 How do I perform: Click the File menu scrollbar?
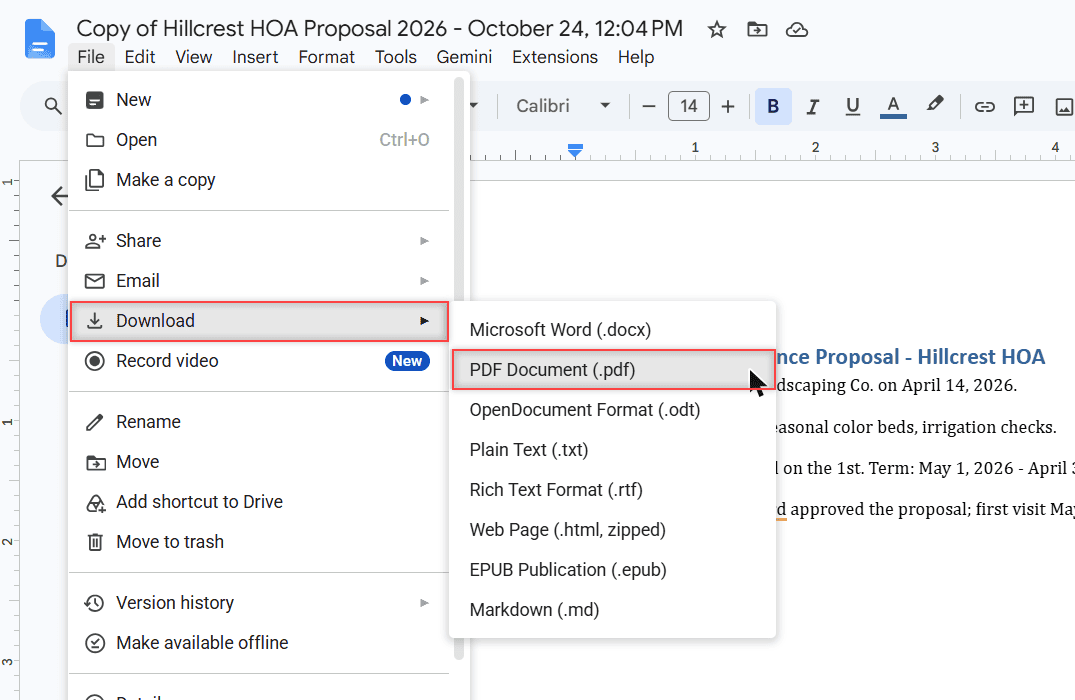(459, 369)
